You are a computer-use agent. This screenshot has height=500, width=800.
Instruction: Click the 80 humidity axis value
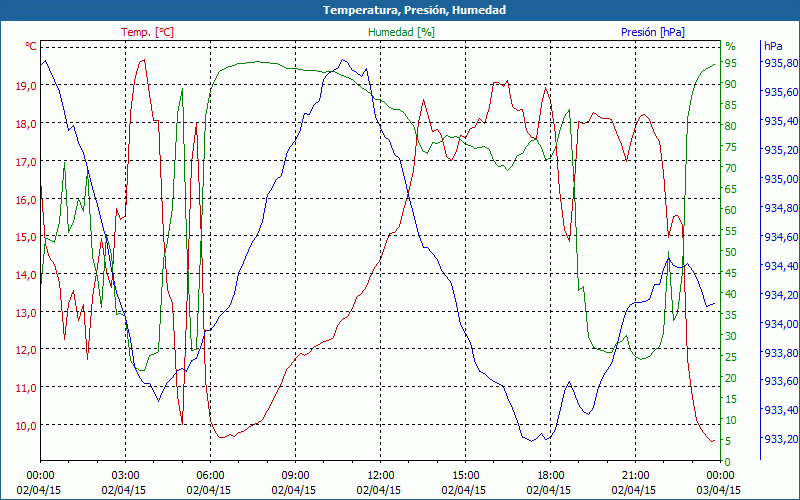731,126
